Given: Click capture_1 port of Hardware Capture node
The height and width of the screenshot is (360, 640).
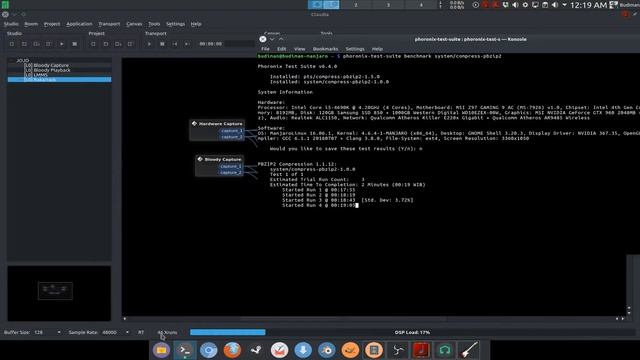Looking at the screenshot, I should pos(231,131).
